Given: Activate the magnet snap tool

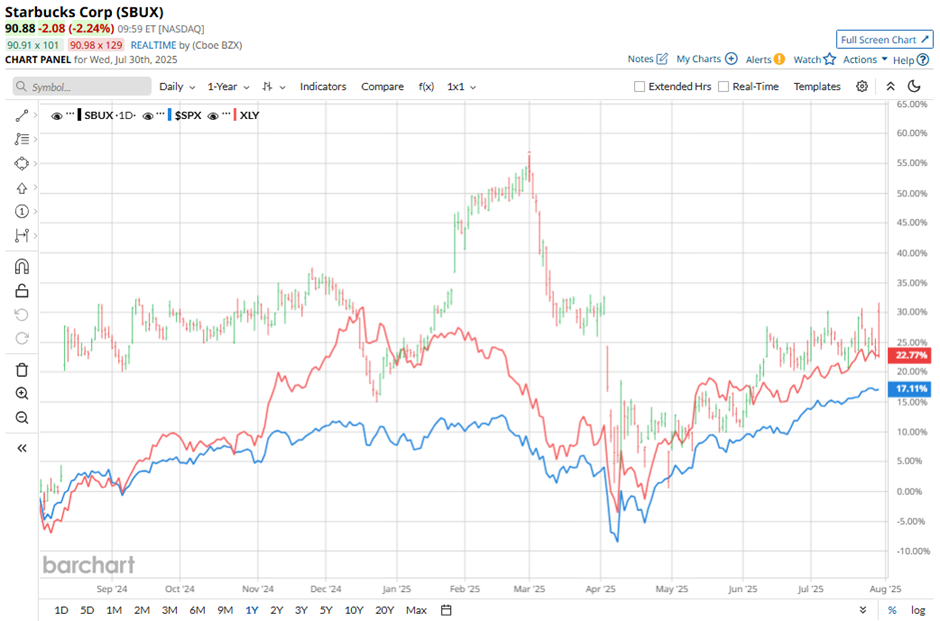Looking at the screenshot, I should pyautogui.click(x=22, y=266).
